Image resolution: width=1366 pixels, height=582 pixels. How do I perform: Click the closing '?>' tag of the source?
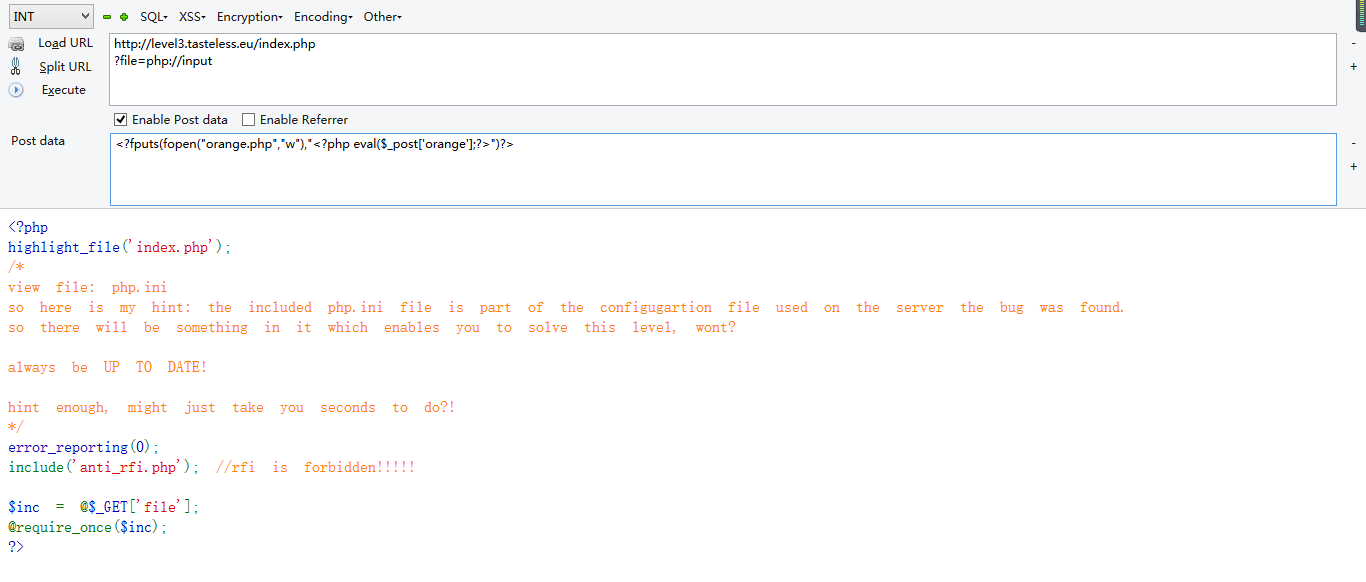pos(16,547)
